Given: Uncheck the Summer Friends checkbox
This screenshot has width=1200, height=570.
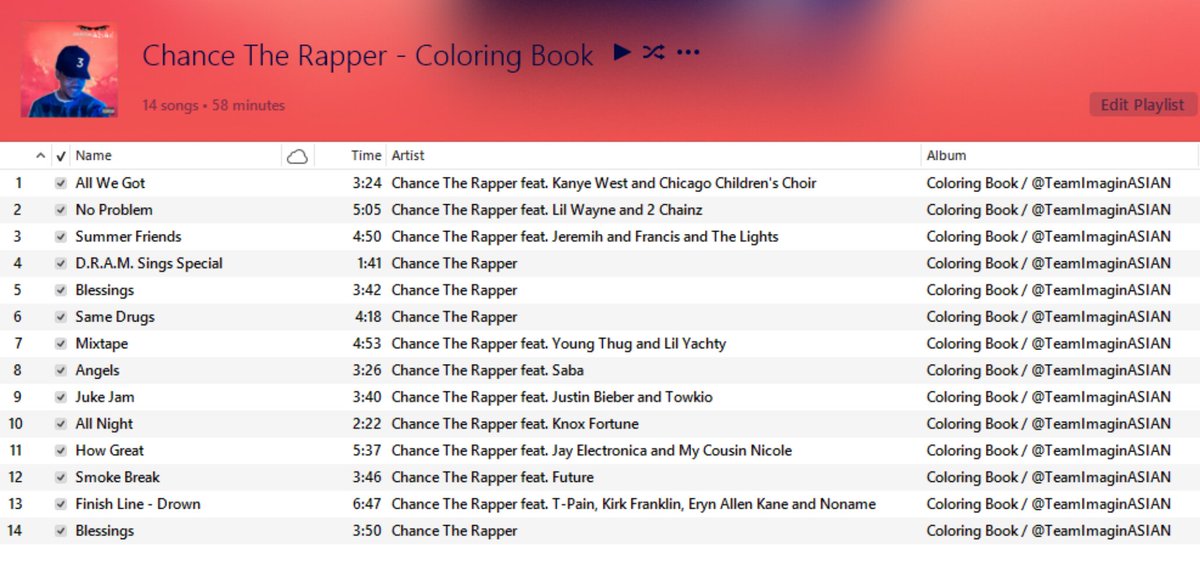Looking at the screenshot, I should (61, 237).
